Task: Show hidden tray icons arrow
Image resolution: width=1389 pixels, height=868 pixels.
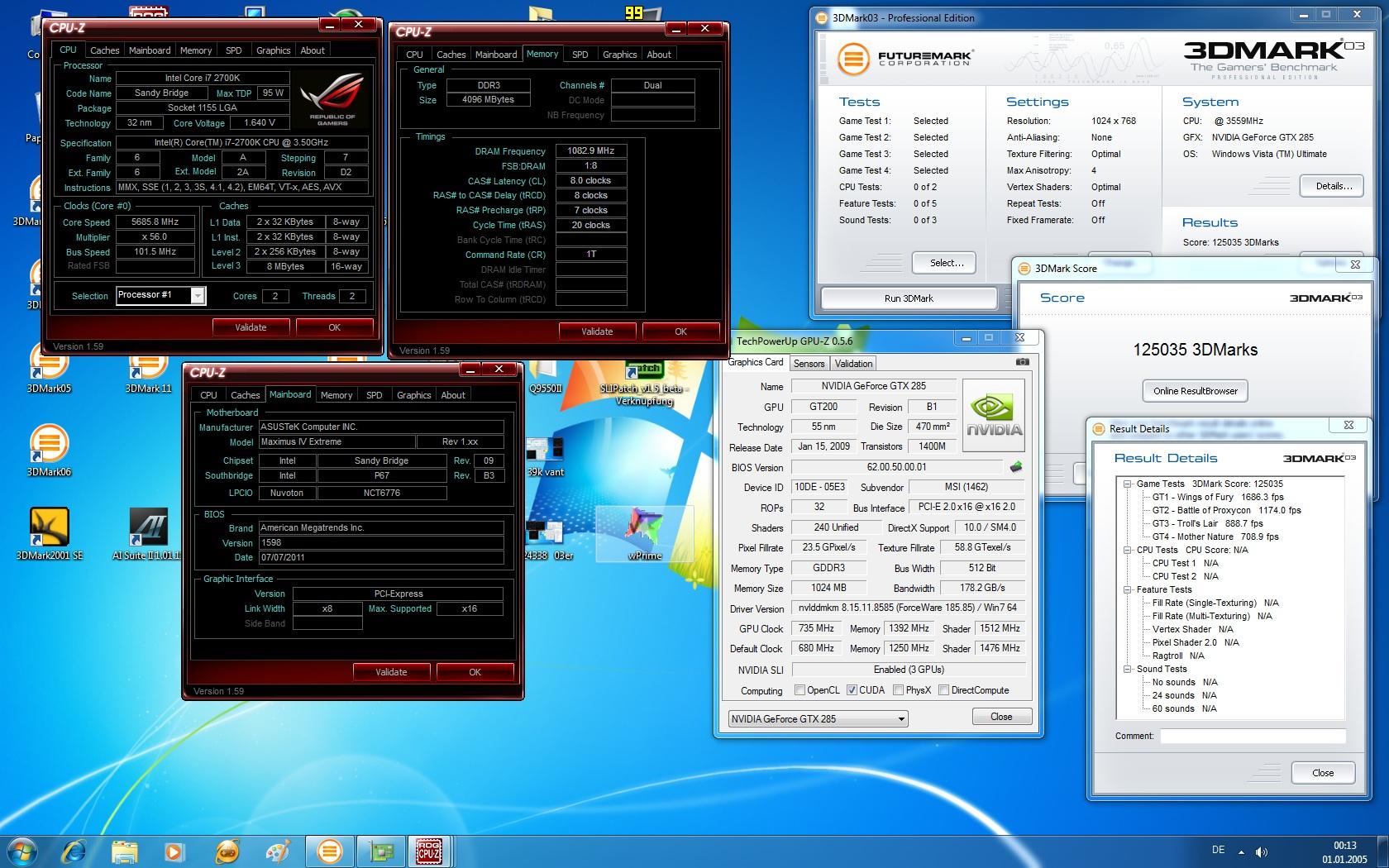Action: (x=1241, y=851)
